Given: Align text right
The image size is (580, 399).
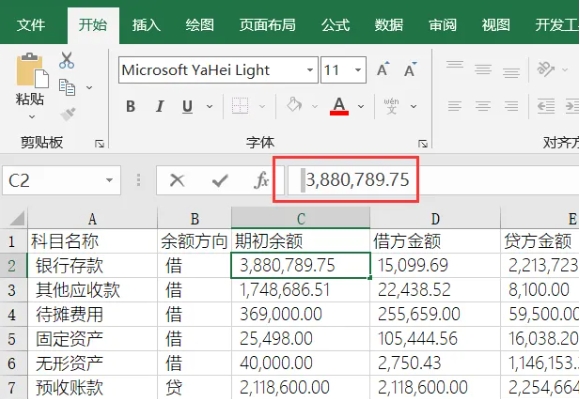Looking at the screenshot, I should click(x=511, y=106).
